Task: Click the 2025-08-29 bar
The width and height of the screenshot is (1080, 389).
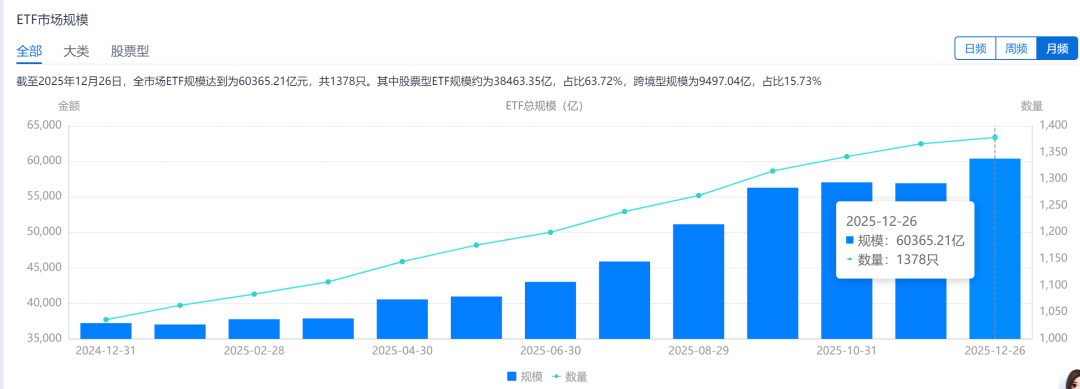Action: pos(698,282)
